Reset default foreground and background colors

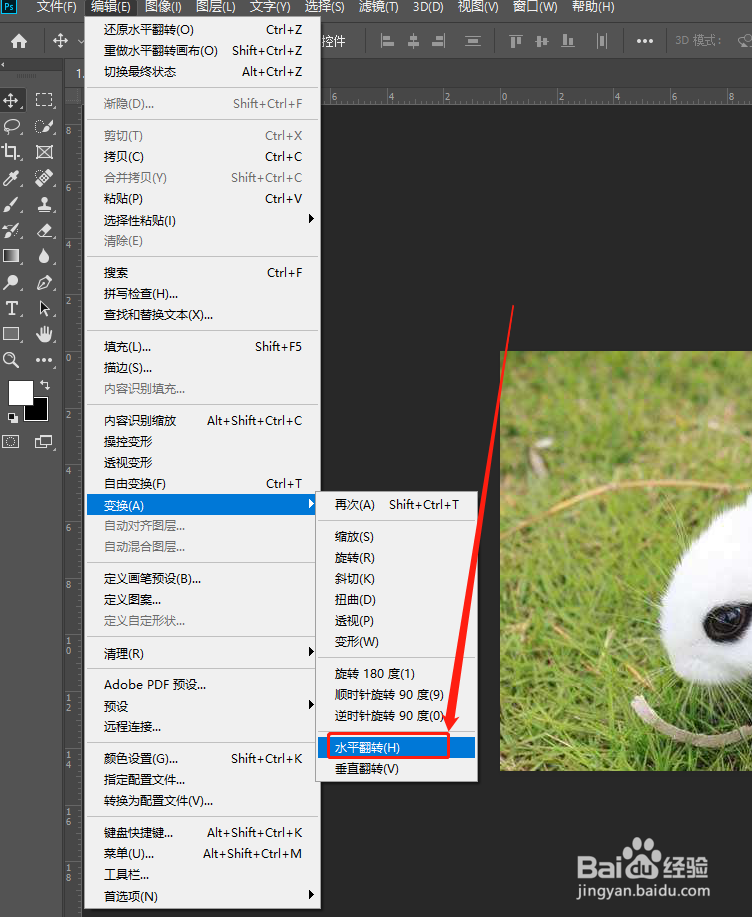(x=12, y=418)
